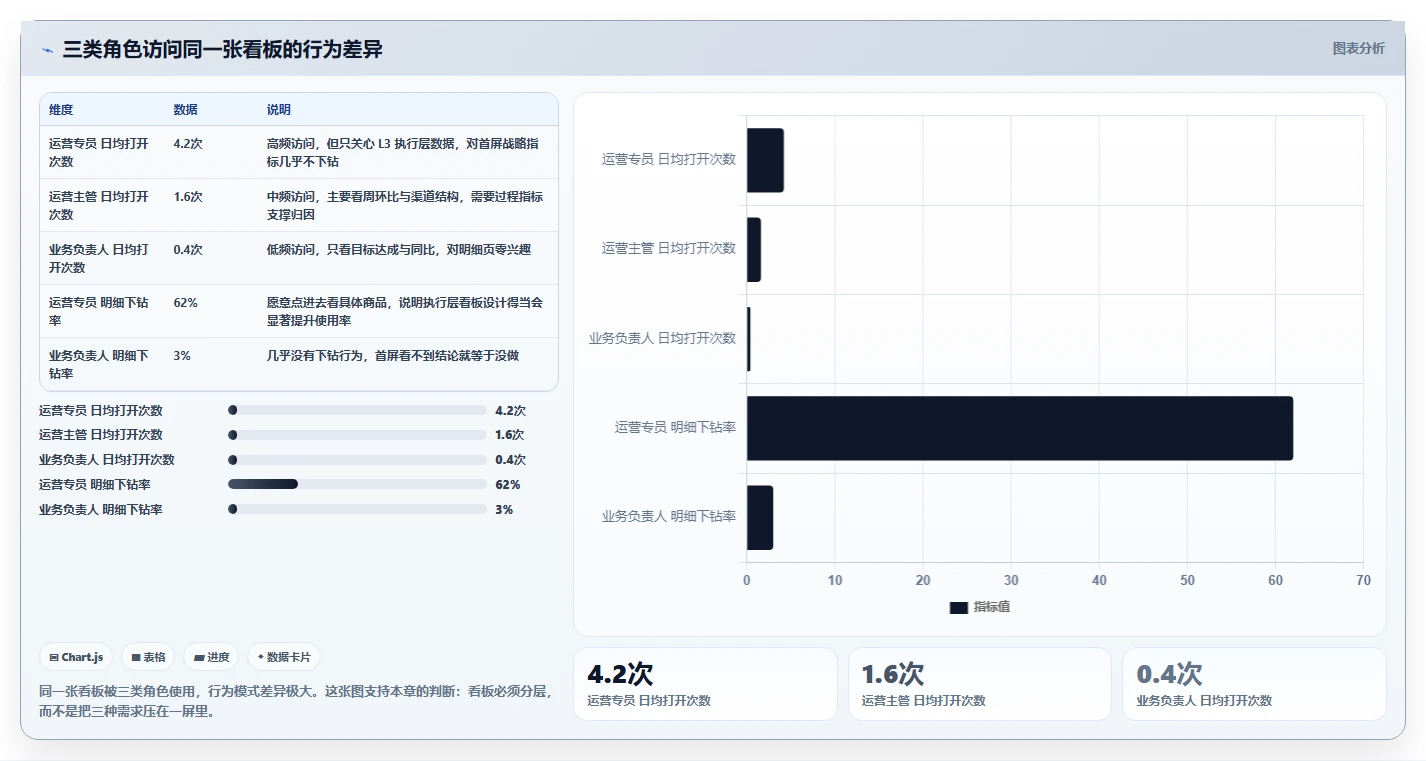Open the 0.4次 data card
The height and width of the screenshot is (761, 1426).
point(1254,684)
